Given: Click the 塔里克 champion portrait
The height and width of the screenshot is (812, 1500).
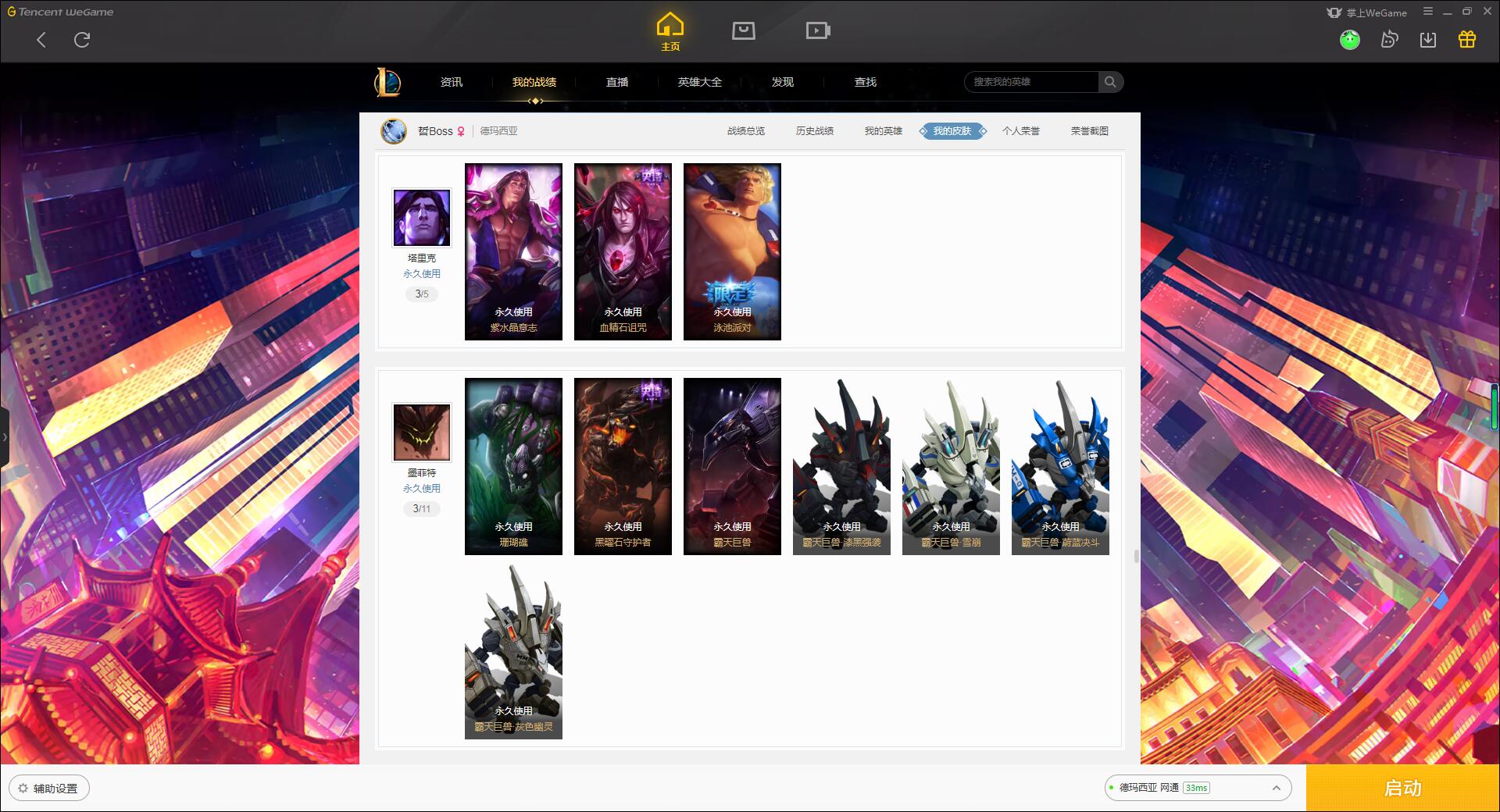Looking at the screenshot, I should (x=422, y=218).
